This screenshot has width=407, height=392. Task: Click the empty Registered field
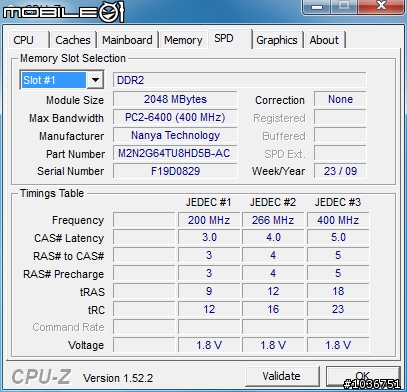(x=340, y=117)
